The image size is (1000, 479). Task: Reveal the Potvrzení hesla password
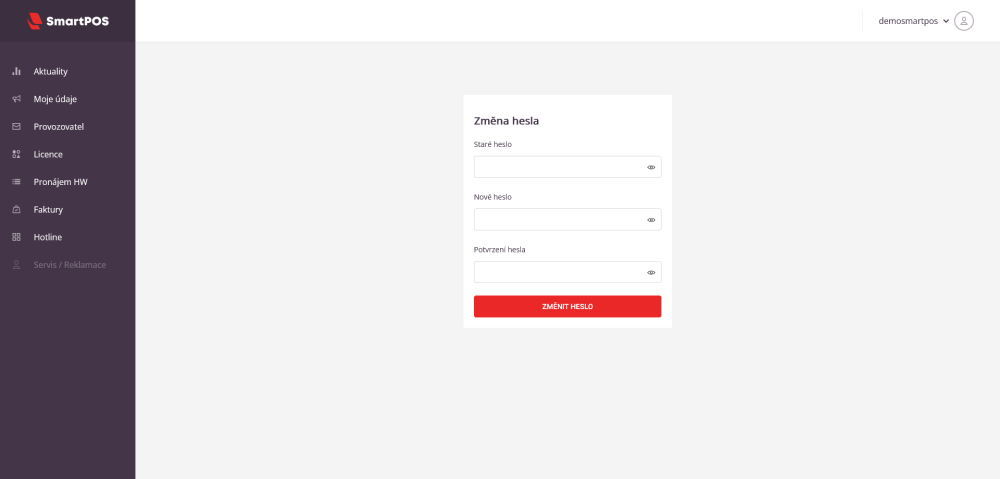pyautogui.click(x=651, y=272)
